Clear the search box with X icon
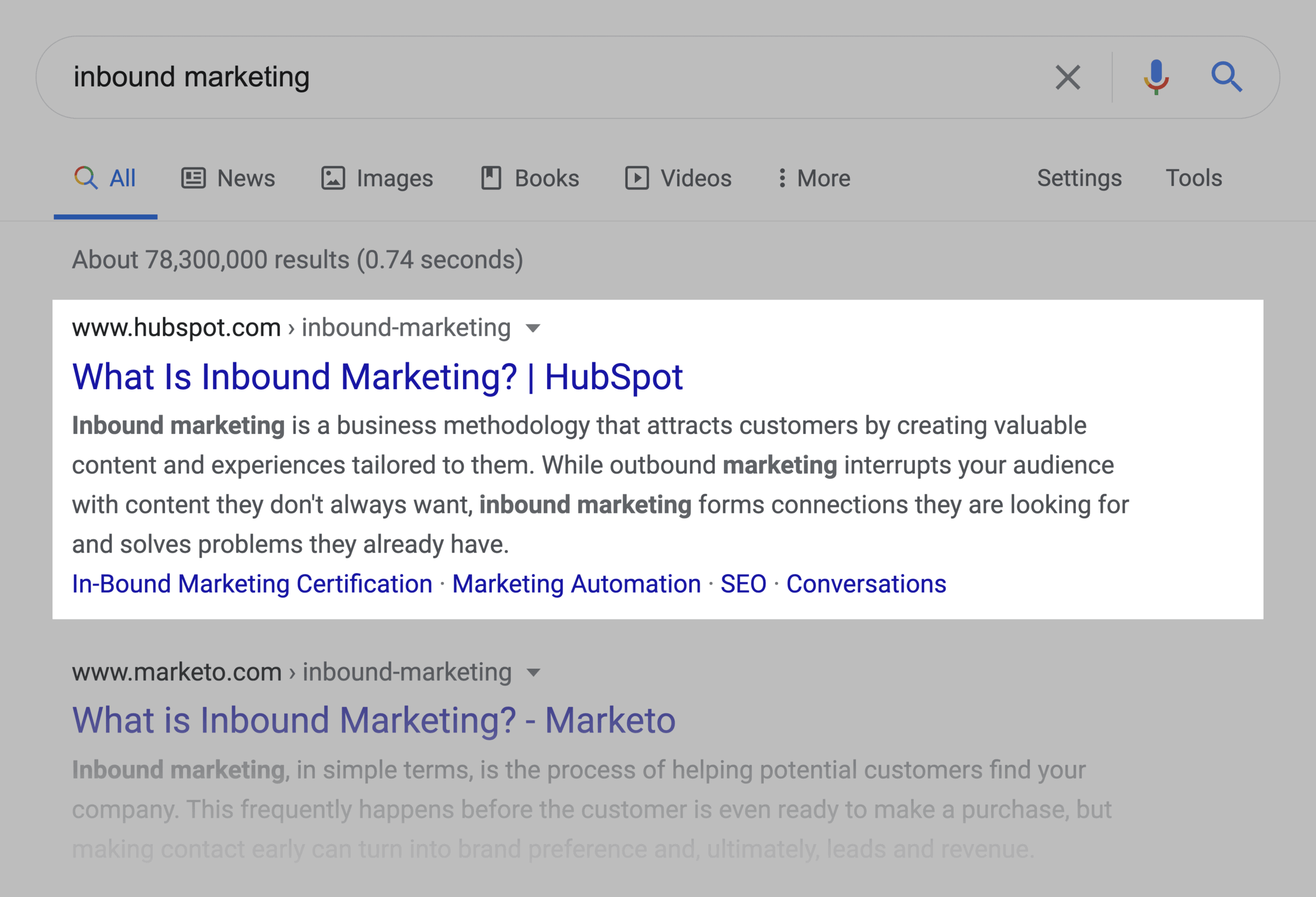 pyautogui.click(x=1067, y=77)
